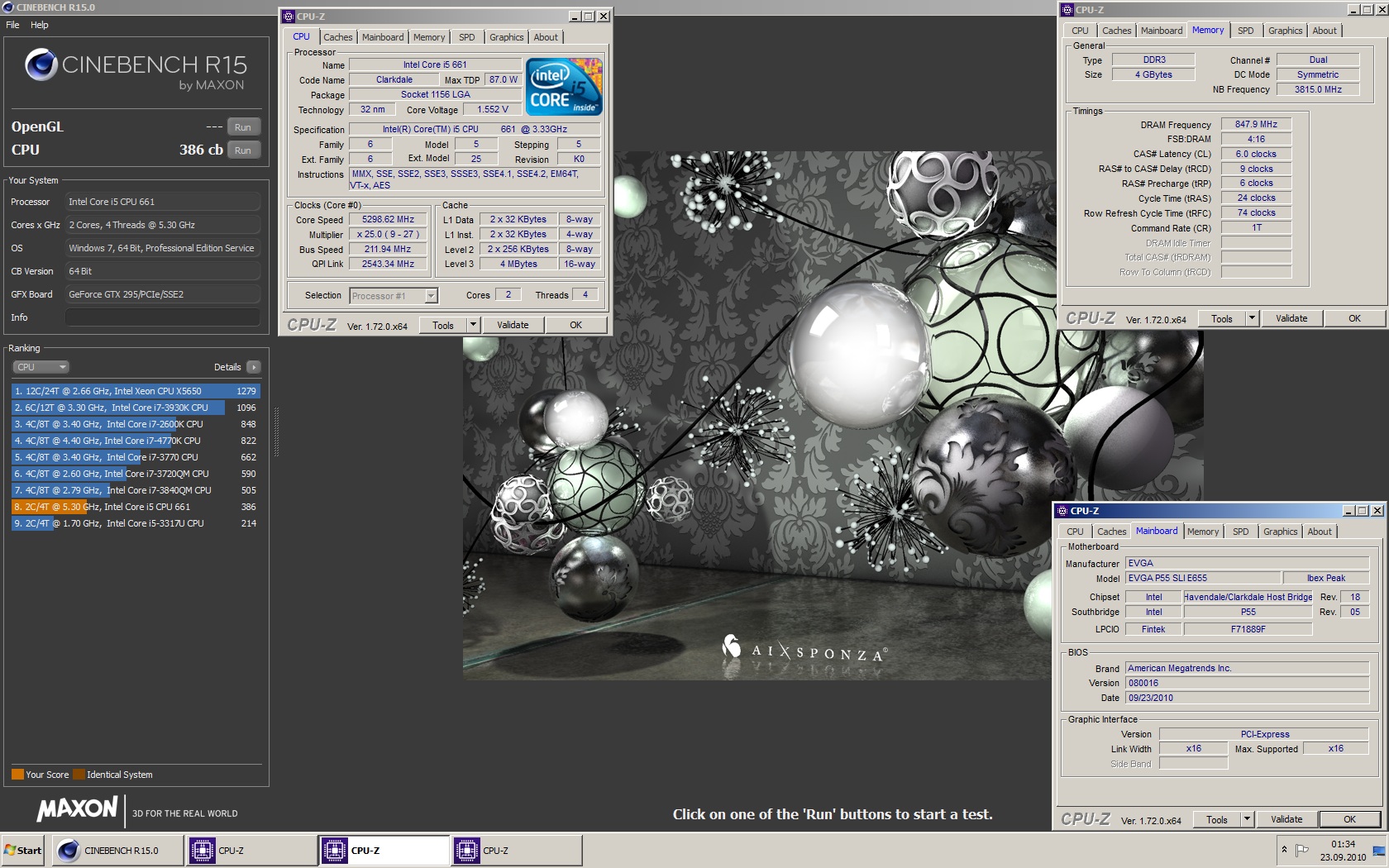Select ranking row Xeon CPU X5650
1389x868 pixels.
click(x=136, y=391)
